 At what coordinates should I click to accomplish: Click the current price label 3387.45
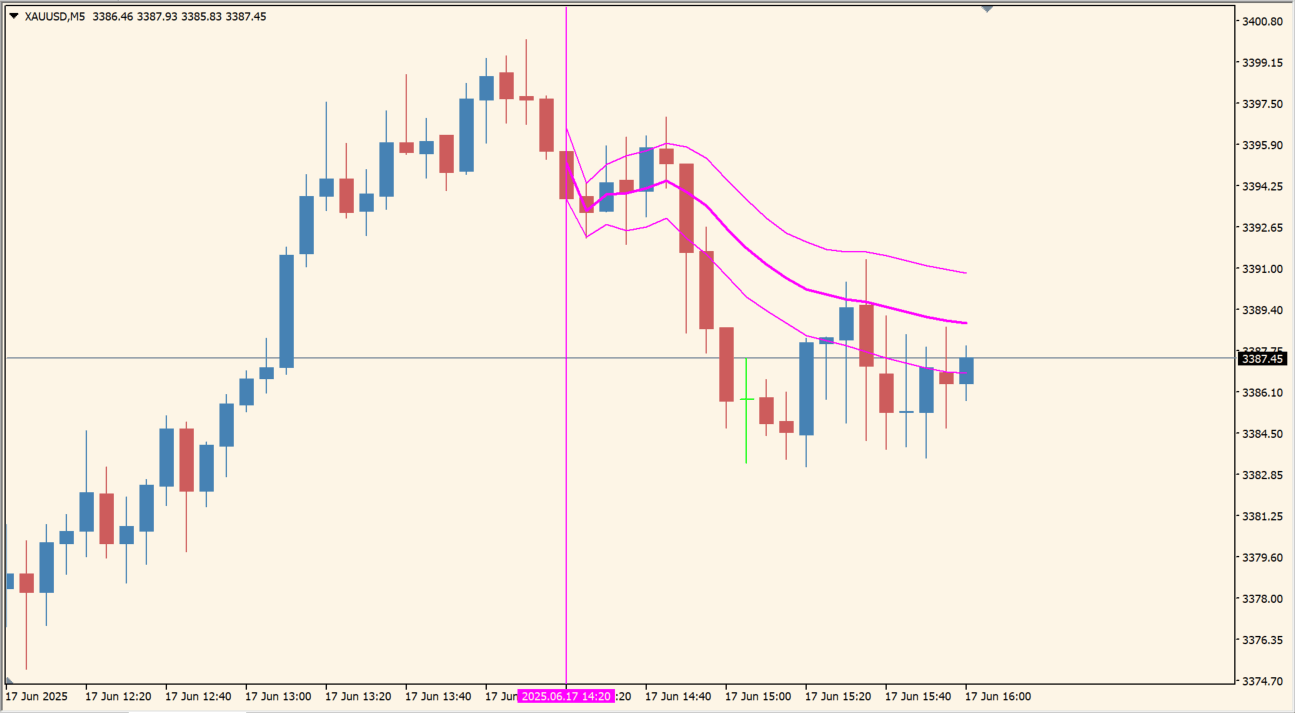coord(1262,358)
